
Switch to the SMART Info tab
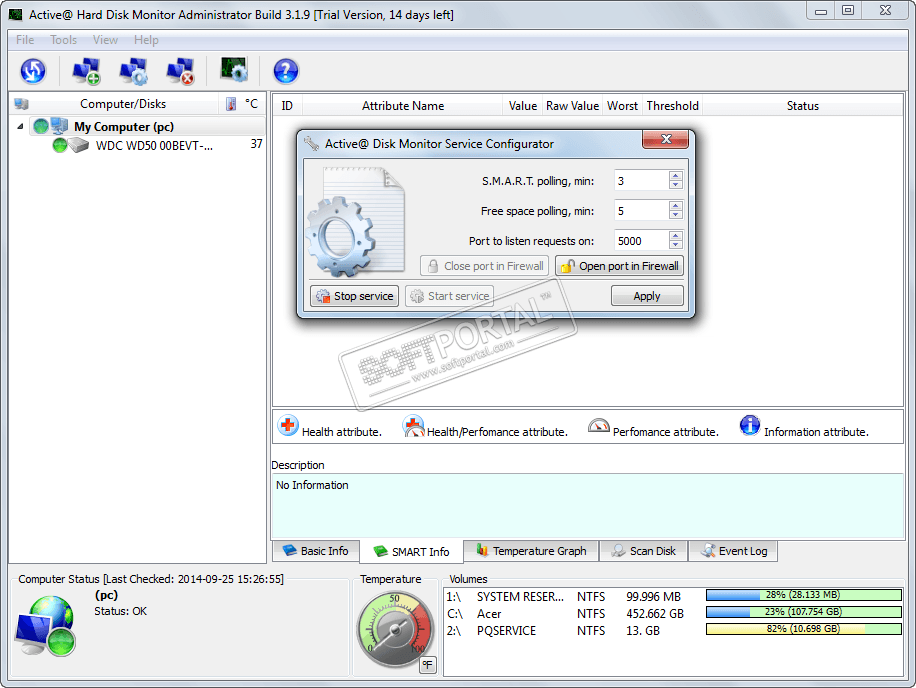pyautogui.click(x=411, y=551)
